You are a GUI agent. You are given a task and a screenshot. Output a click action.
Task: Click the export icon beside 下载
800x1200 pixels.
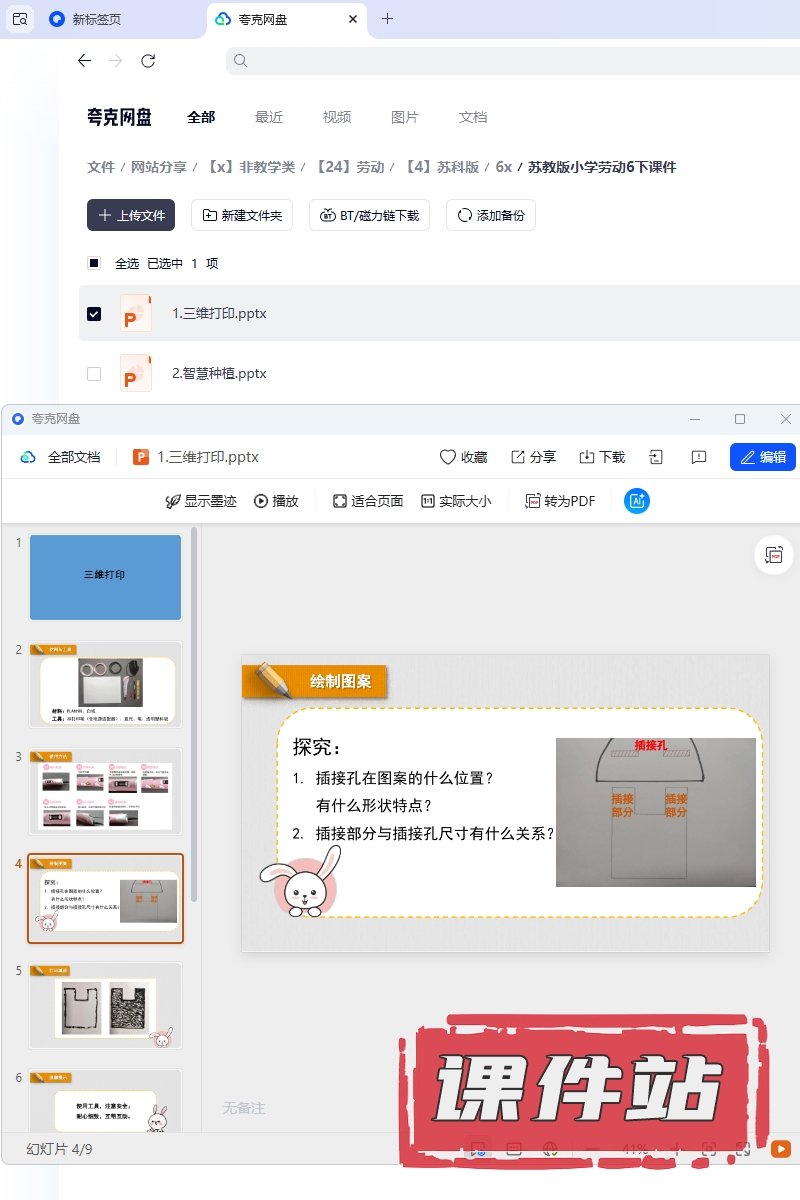656,457
